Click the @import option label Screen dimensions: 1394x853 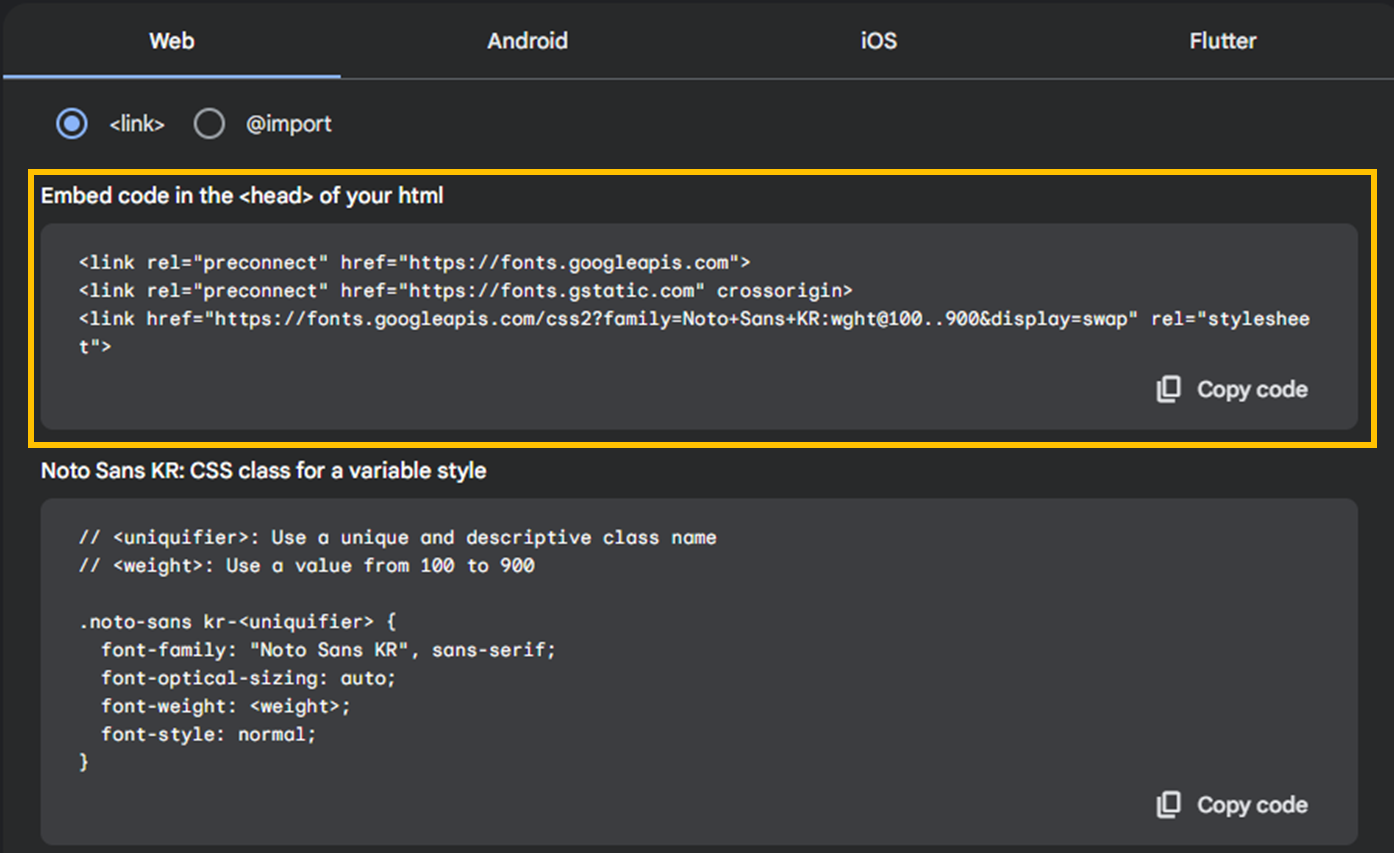coord(288,124)
